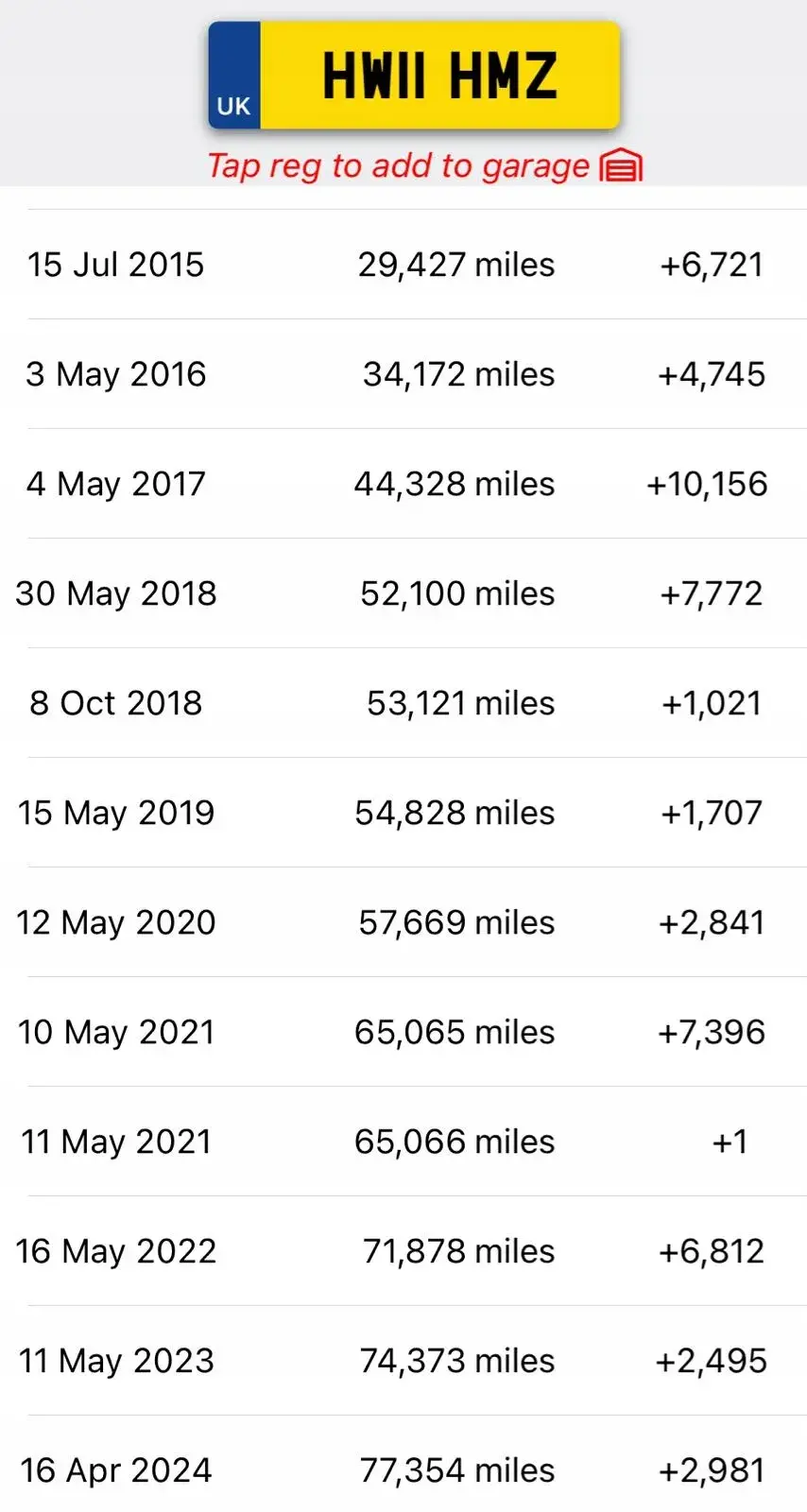Select the +6,721 mileage increase
The height and width of the screenshot is (1512, 807).
point(711,265)
